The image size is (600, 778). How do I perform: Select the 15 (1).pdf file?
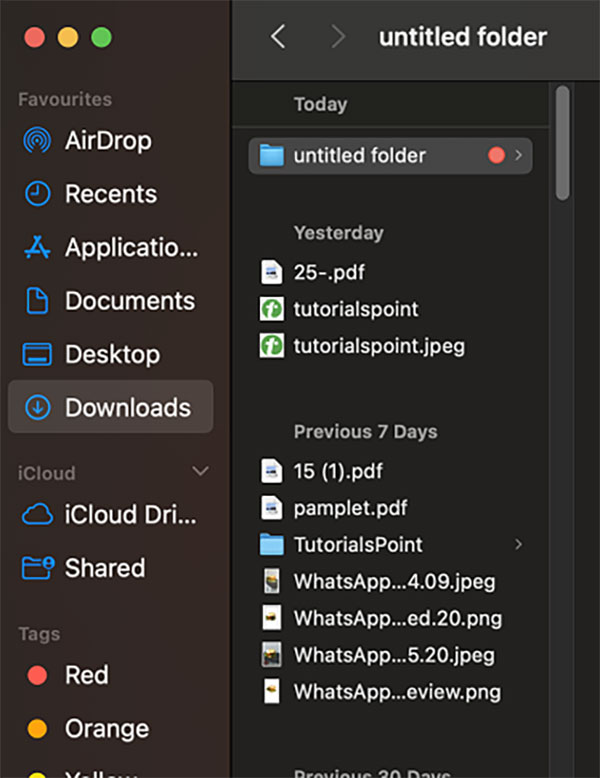(337, 471)
